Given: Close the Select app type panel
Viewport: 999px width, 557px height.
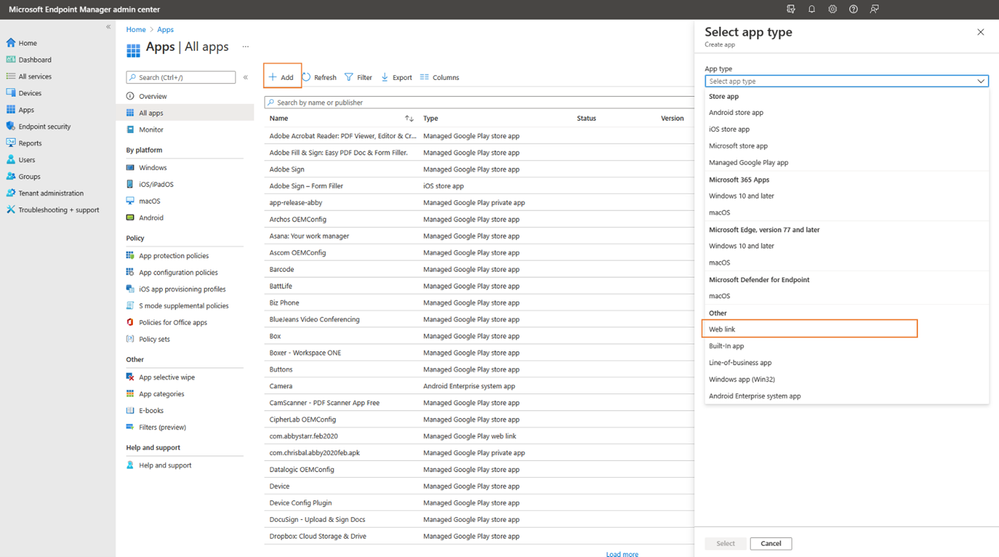Looking at the screenshot, I should [x=980, y=32].
